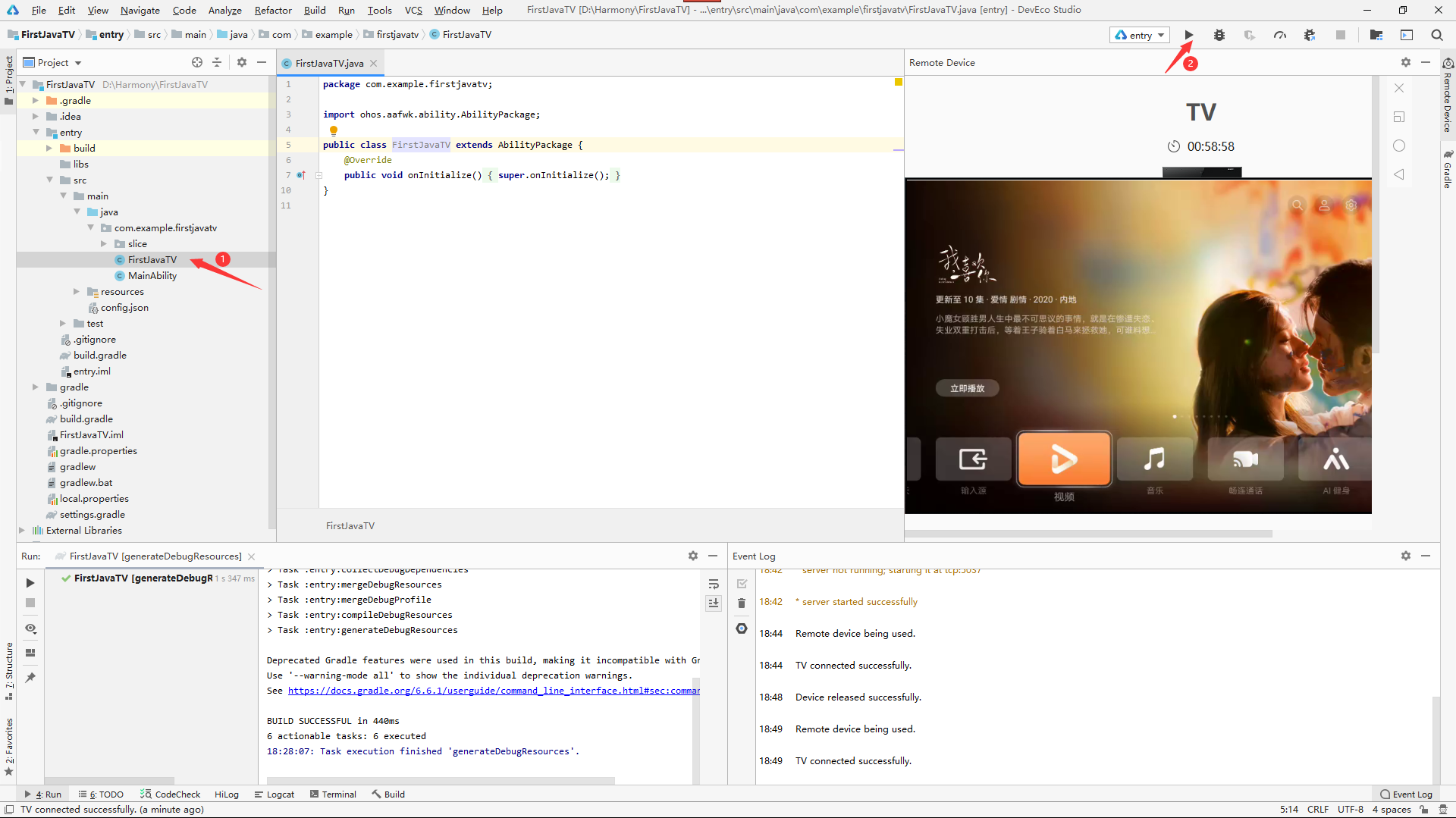This screenshot has width=1456, height=818.
Task: Switch to FirstJavaTV.java editor tab
Action: pos(330,63)
